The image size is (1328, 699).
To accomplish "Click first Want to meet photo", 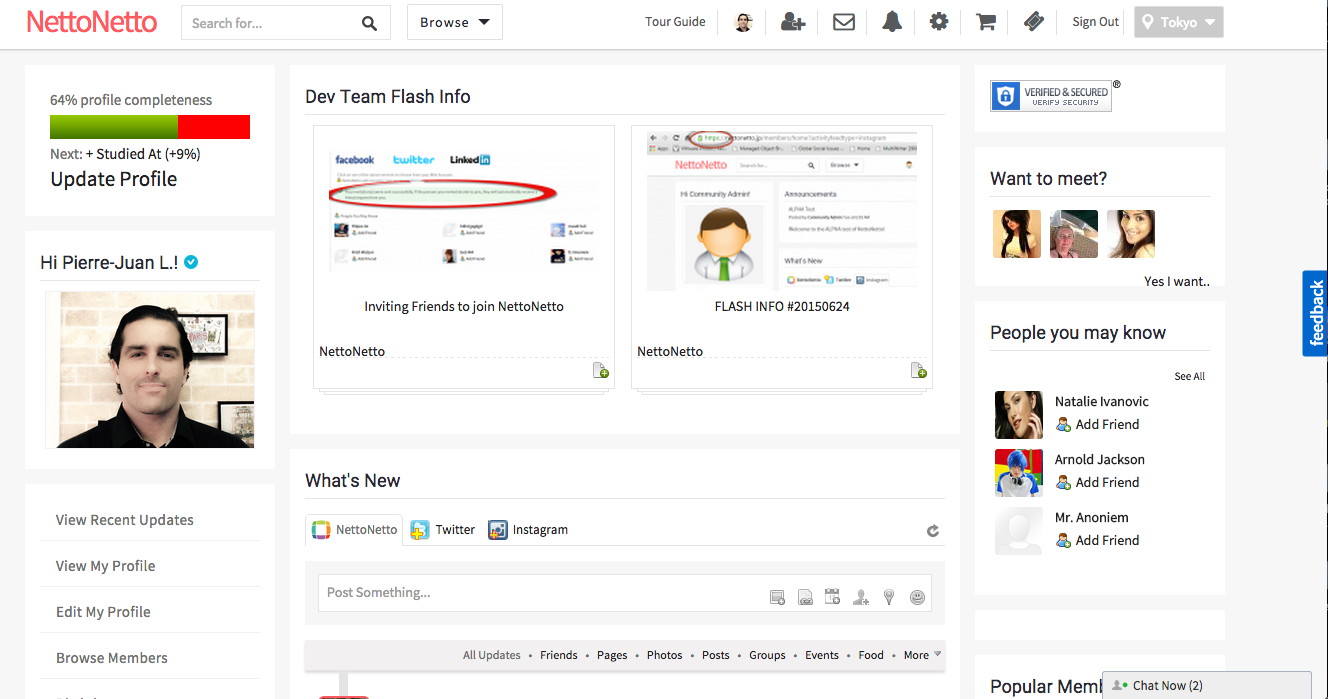I will [1017, 234].
